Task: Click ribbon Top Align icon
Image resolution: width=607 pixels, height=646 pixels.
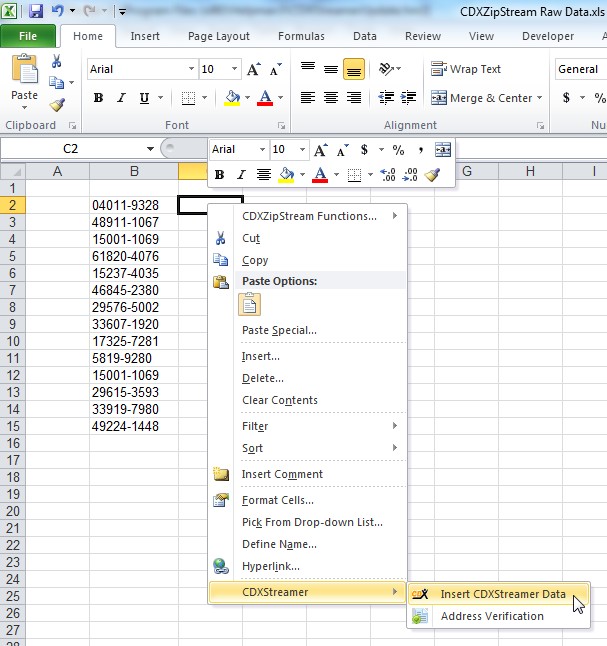Action: pyautogui.click(x=308, y=68)
